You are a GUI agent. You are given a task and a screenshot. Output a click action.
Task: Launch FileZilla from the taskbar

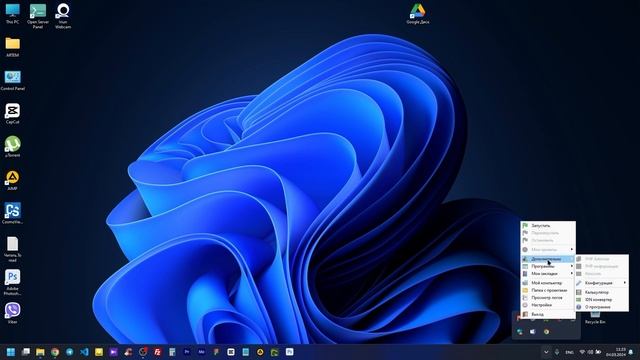[158, 352]
